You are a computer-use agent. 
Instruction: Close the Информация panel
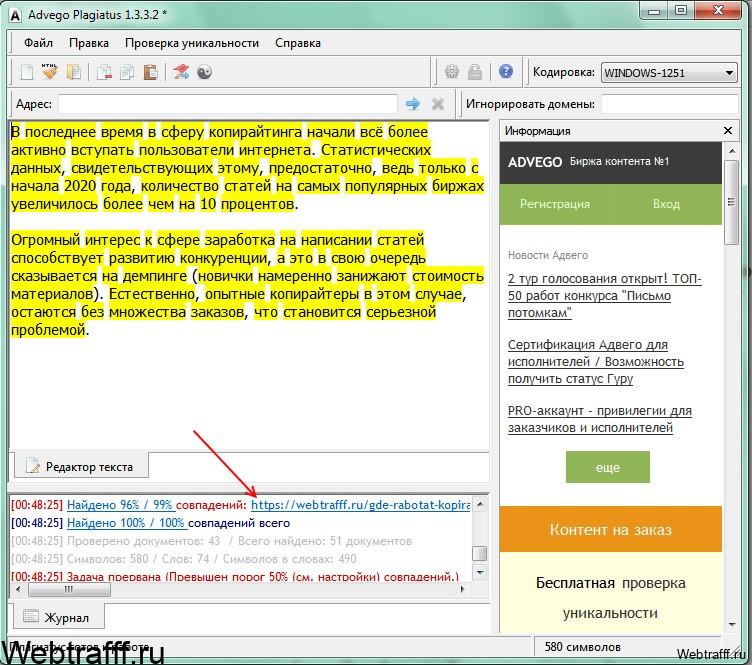pyautogui.click(x=728, y=130)
